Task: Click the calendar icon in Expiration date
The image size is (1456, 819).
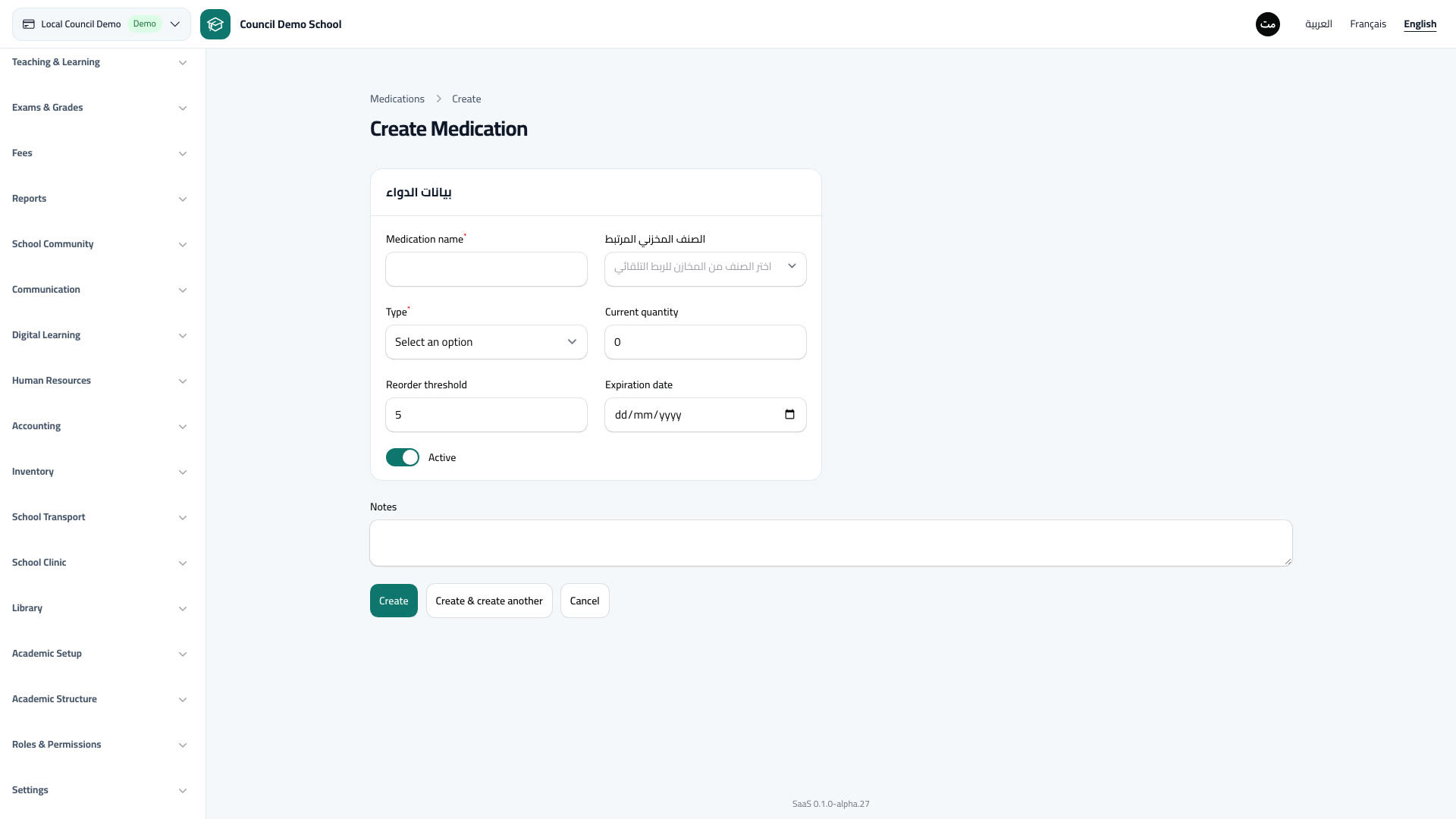Action: tap(789, 415)
